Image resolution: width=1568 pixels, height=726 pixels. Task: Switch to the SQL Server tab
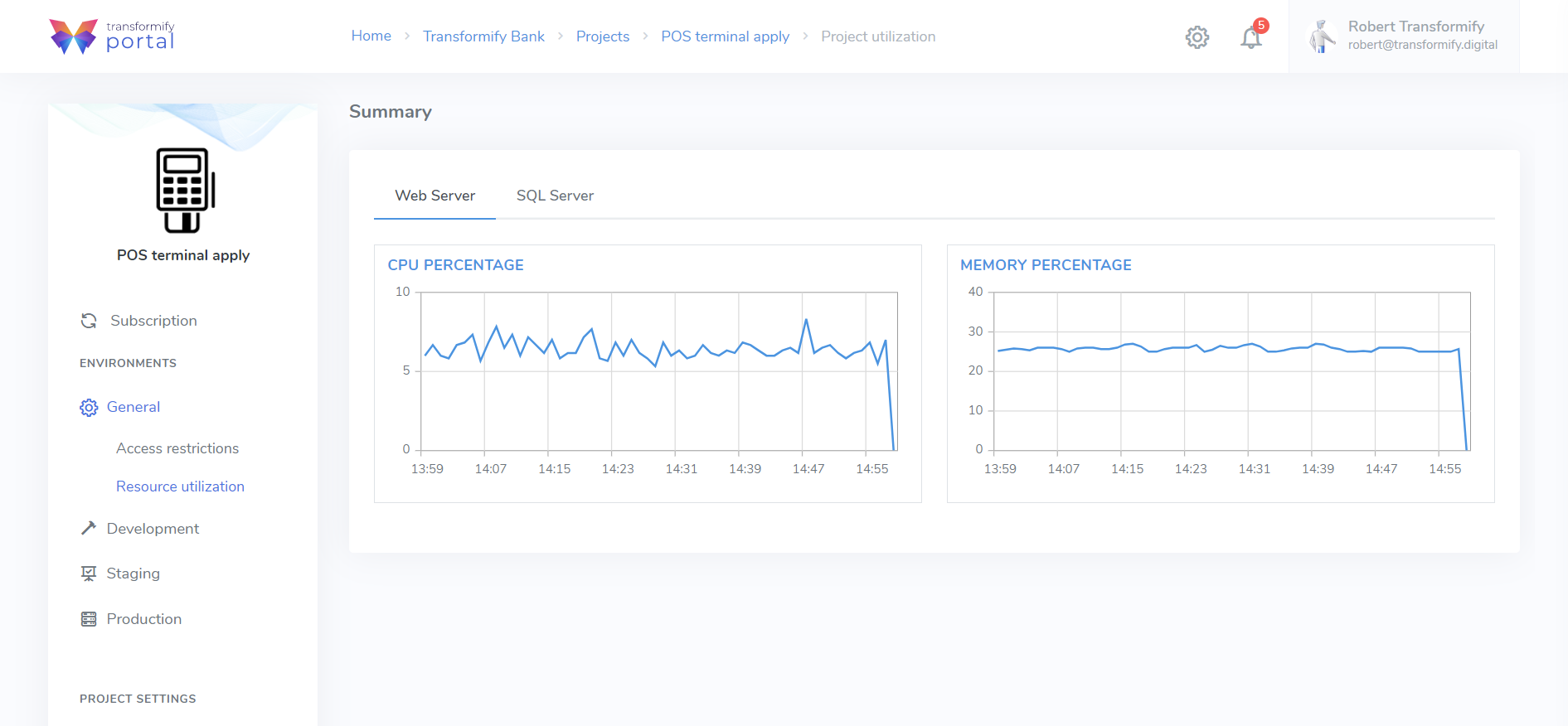555,196
